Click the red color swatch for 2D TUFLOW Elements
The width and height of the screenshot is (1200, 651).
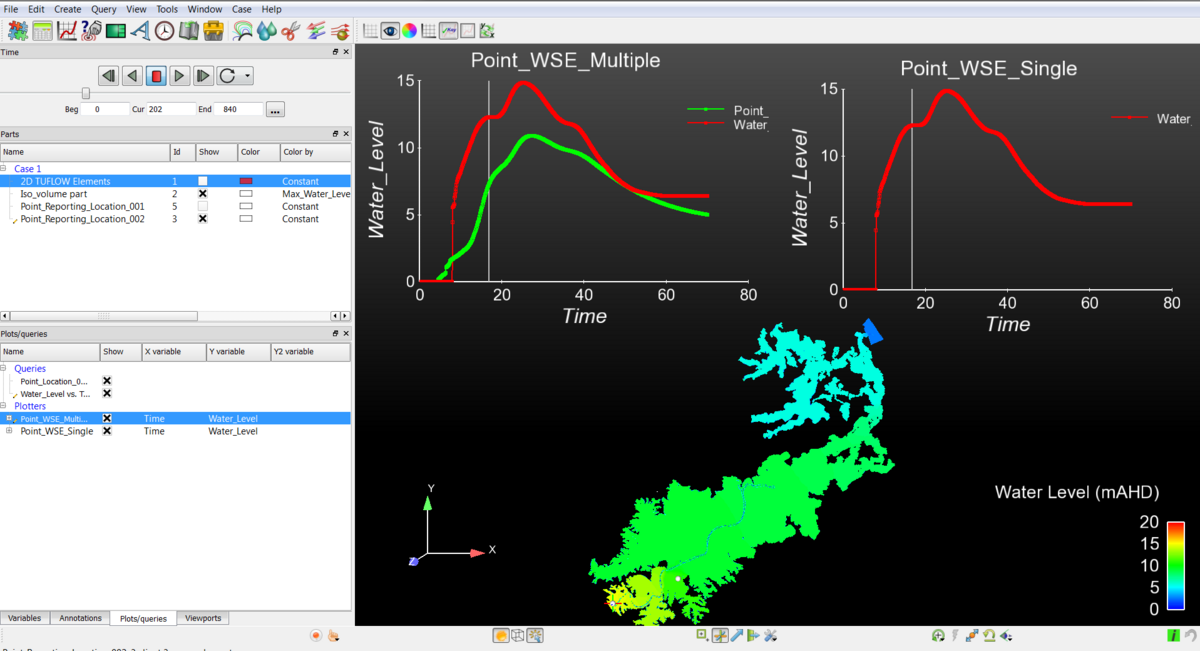[x=245, y=181]
